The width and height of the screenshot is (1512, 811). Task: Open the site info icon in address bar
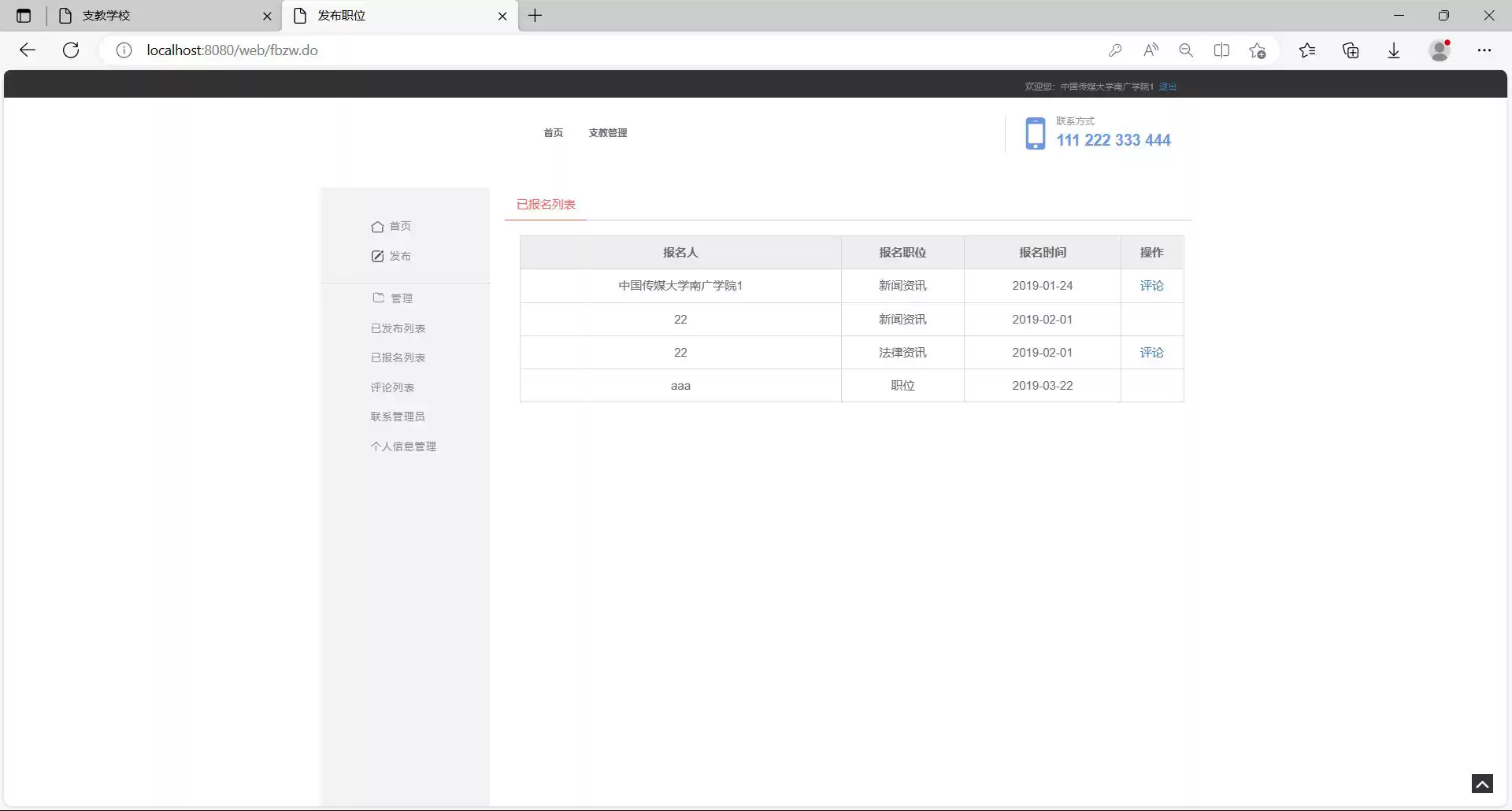tap(124, 50)
